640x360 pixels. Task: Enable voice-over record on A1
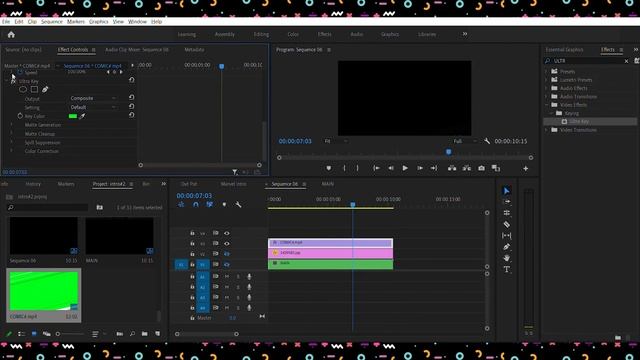(249, 277)
